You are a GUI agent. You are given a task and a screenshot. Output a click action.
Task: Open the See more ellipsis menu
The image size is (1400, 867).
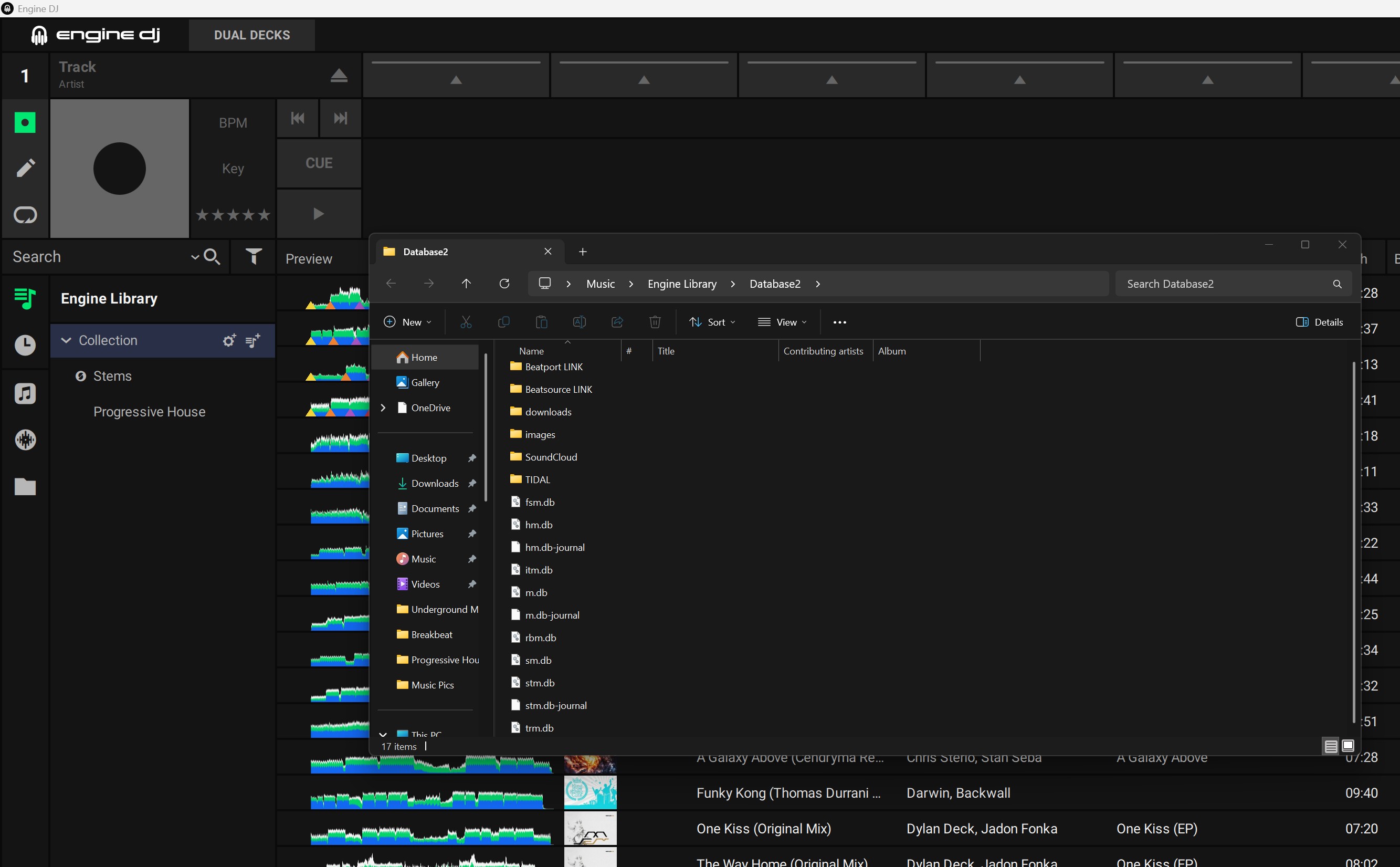coord(839,322)
